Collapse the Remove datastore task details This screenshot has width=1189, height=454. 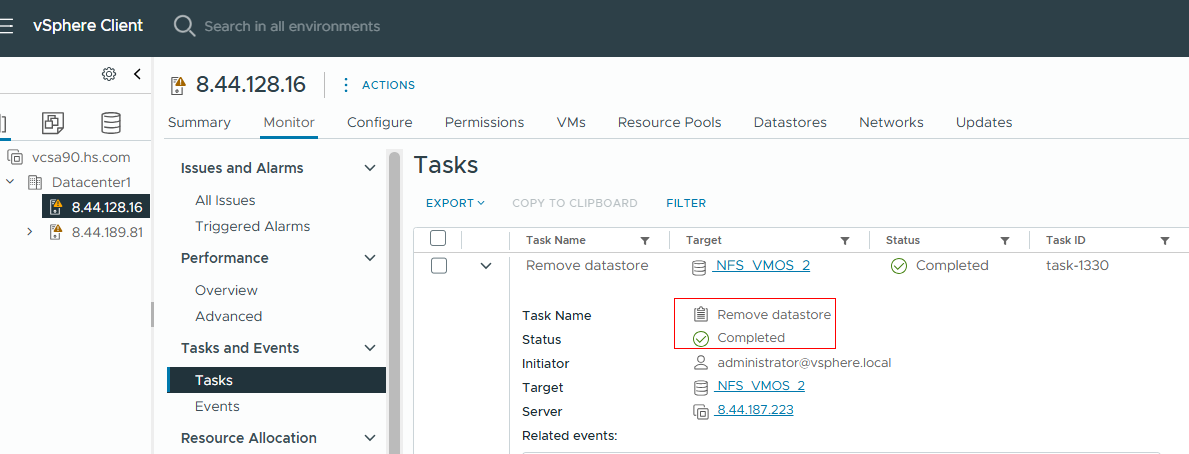486,266
